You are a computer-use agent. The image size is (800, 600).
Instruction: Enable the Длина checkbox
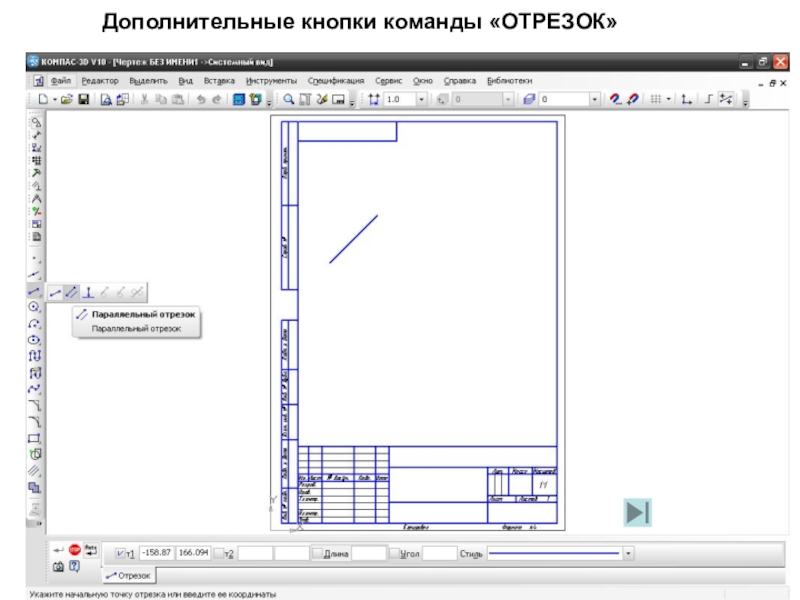317,552
